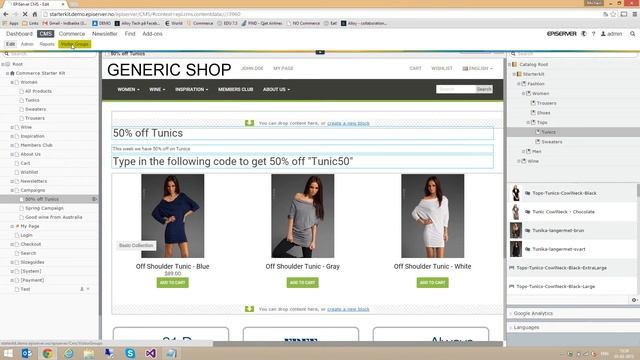Image resolution: width=640 pixels, height=360 pixels.
Task: Click Off Shoulder Tunic - Gray product image
Action: [x=302, y=216]
